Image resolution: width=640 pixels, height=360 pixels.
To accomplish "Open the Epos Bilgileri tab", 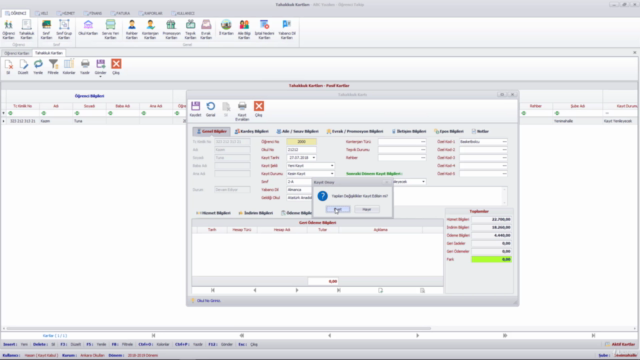I will (x=449, y=131).
